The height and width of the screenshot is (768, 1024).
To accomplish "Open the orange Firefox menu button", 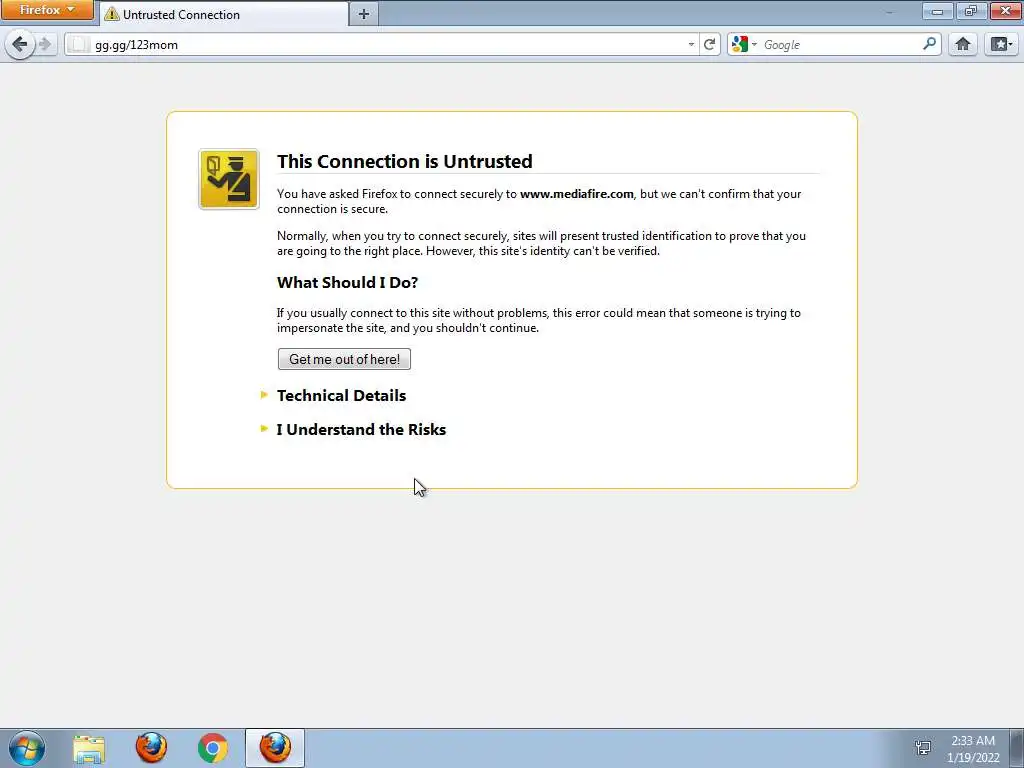I will click(x=46, y=10).
